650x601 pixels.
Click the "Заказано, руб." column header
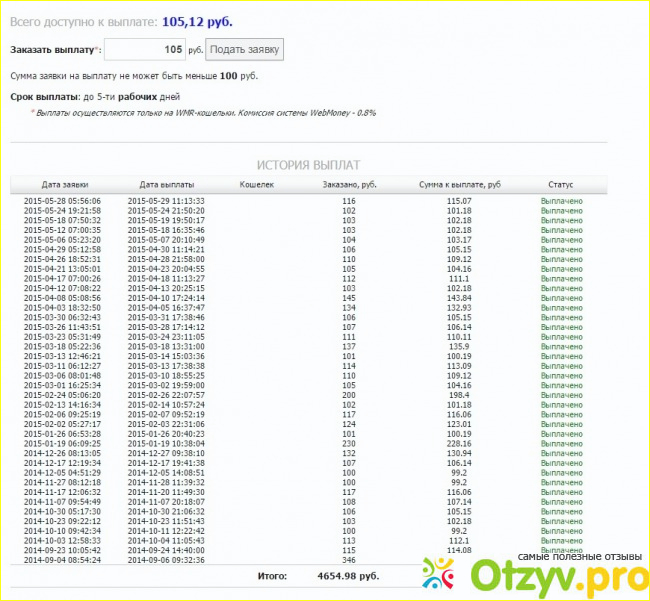349,185
